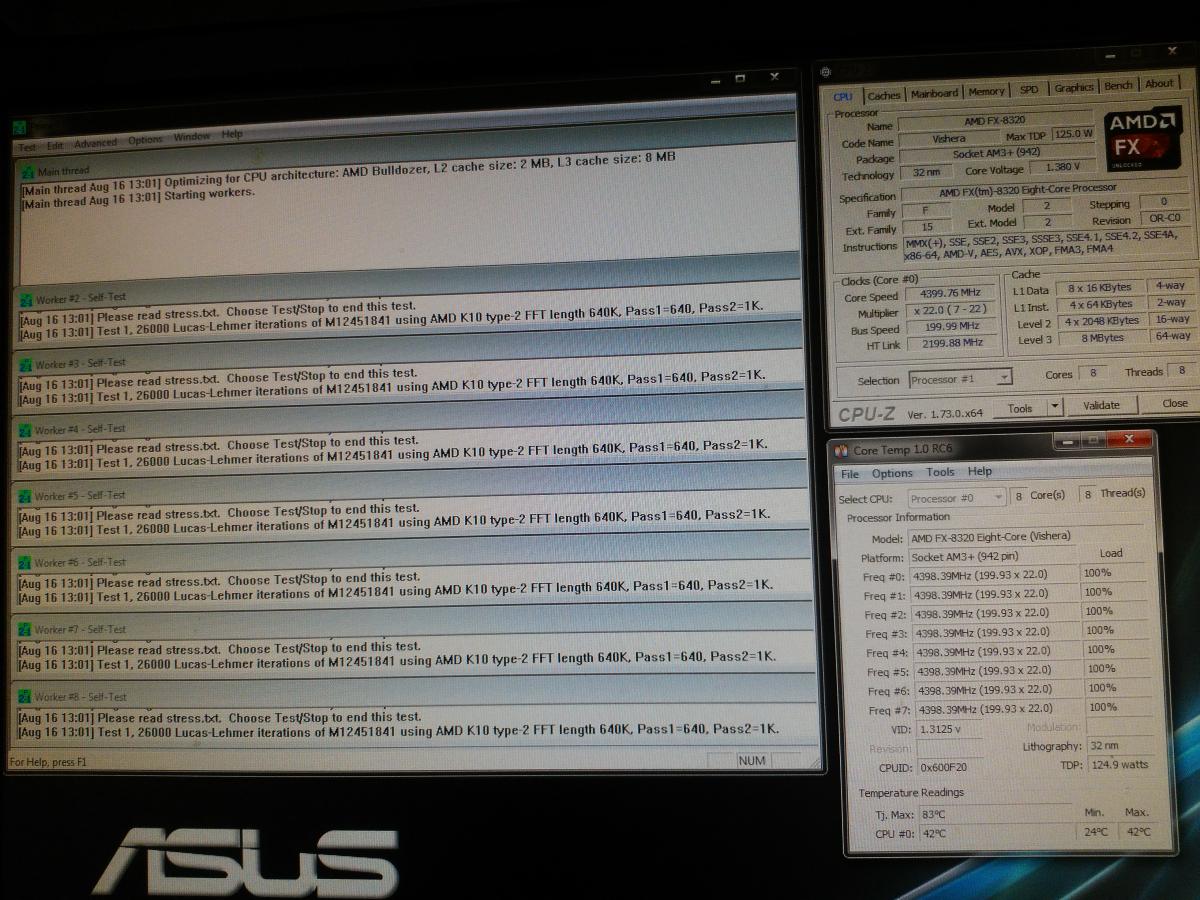Viewport: 1200px width, 900px height.
Task: Open Prime95's Options menu
Action: pyautogui.click(x=145, y=140)
